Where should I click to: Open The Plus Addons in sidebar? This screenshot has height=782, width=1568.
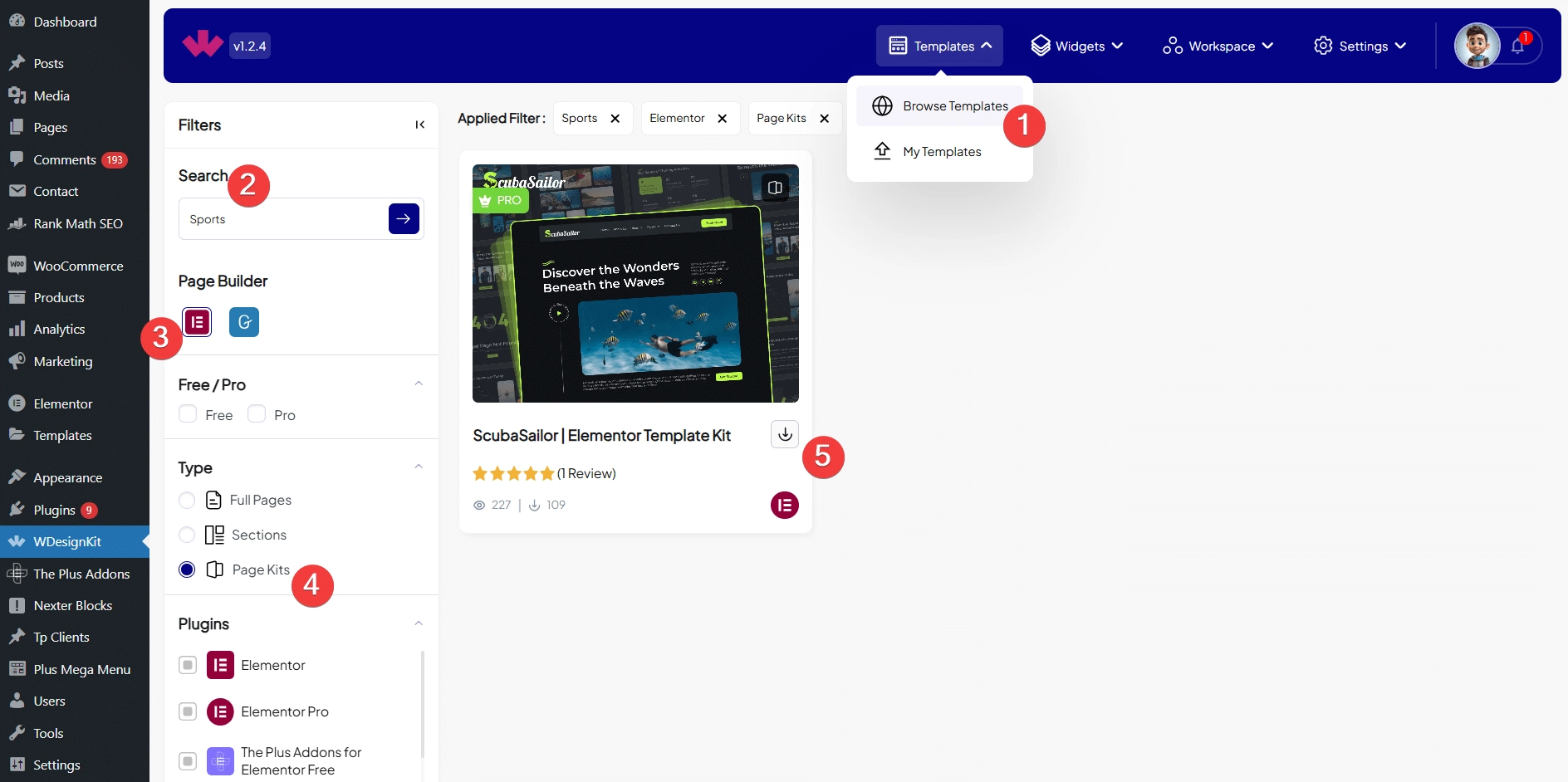[x=81, y=574]
